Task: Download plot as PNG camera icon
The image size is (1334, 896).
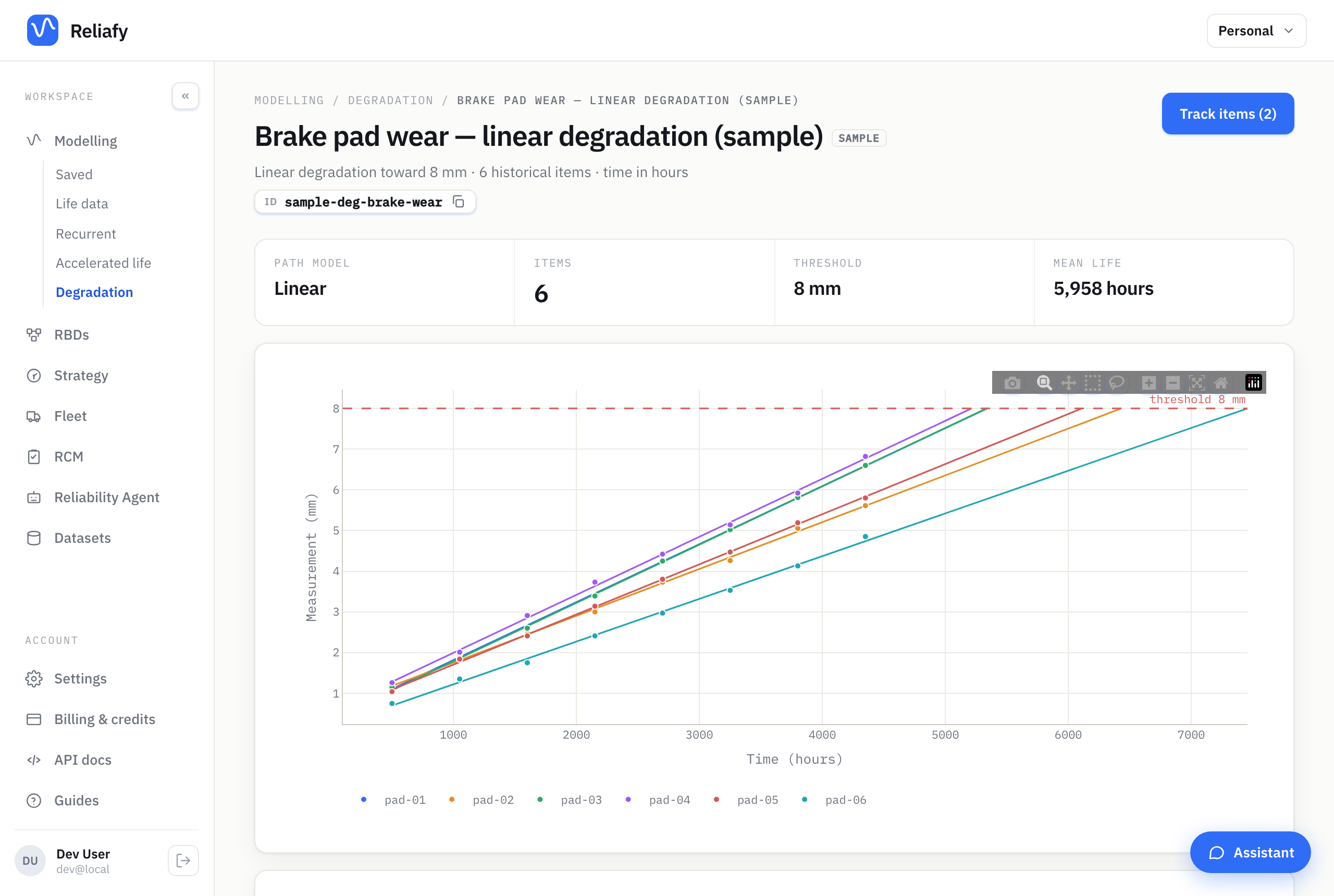Action: tap(1012, 383)
